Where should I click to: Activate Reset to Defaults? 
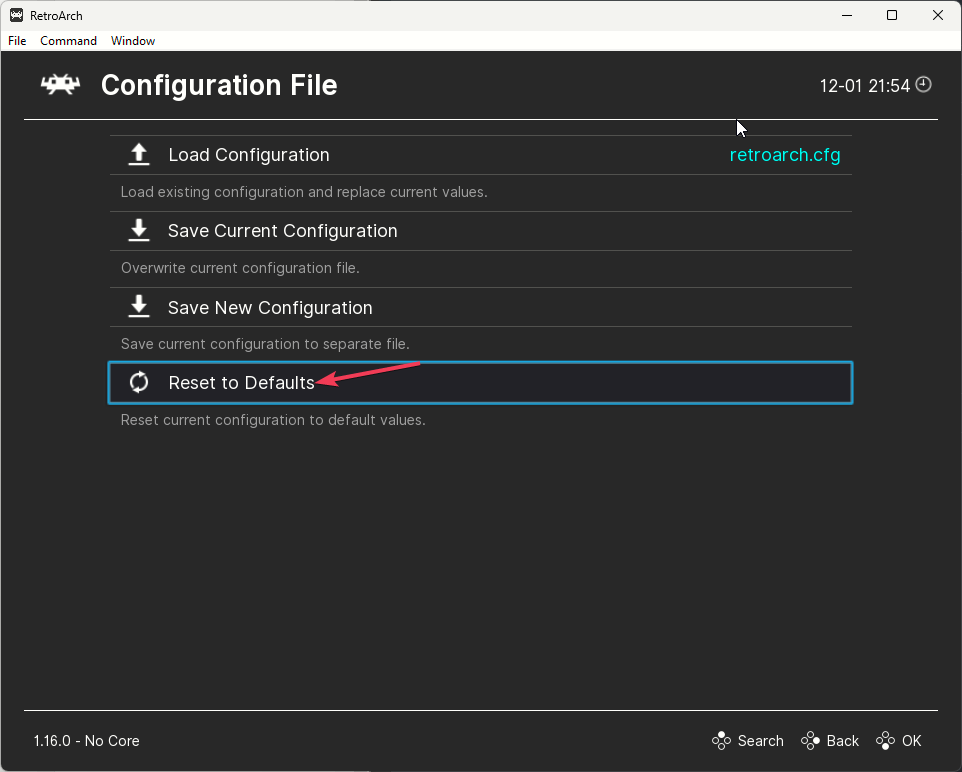(x=241, y=382)
